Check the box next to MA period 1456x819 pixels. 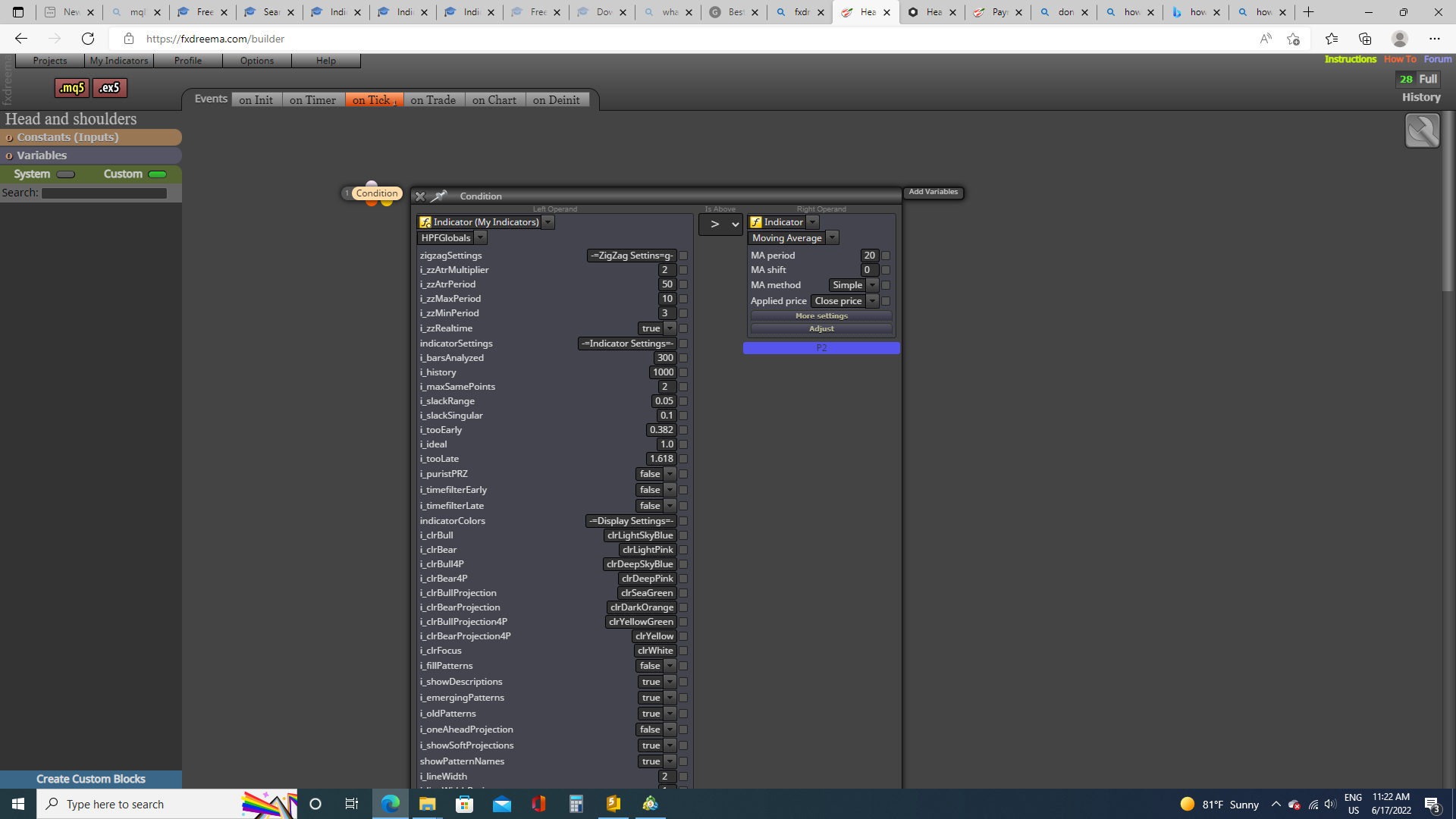(886, 256)
